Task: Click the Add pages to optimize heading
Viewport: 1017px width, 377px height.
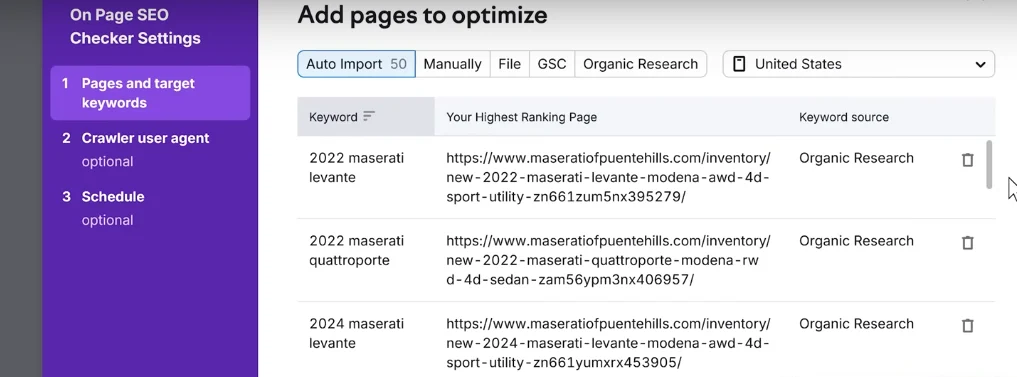Action: [422, 15]
